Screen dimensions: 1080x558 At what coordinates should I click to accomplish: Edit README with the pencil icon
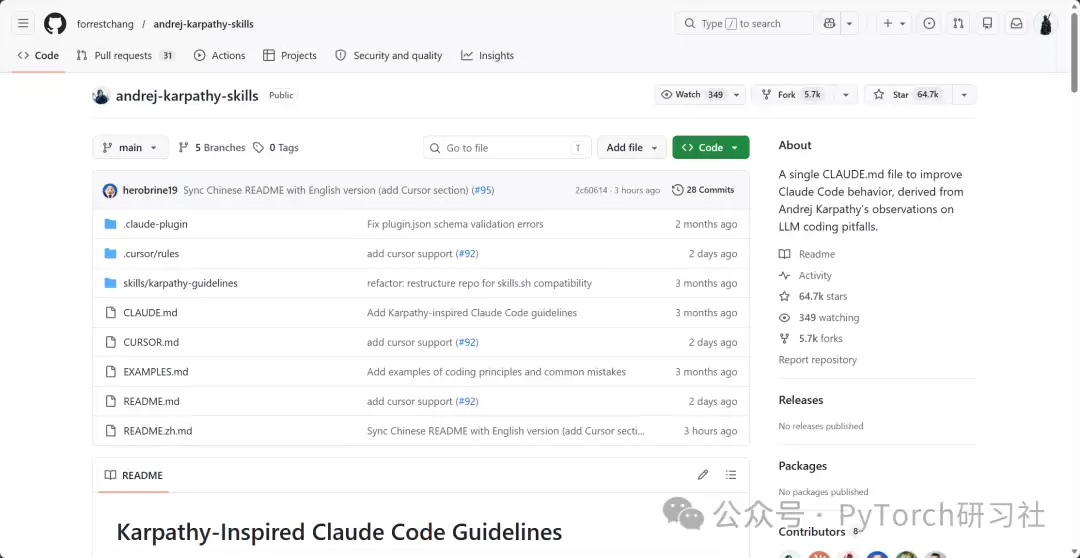tap(703, 475)
